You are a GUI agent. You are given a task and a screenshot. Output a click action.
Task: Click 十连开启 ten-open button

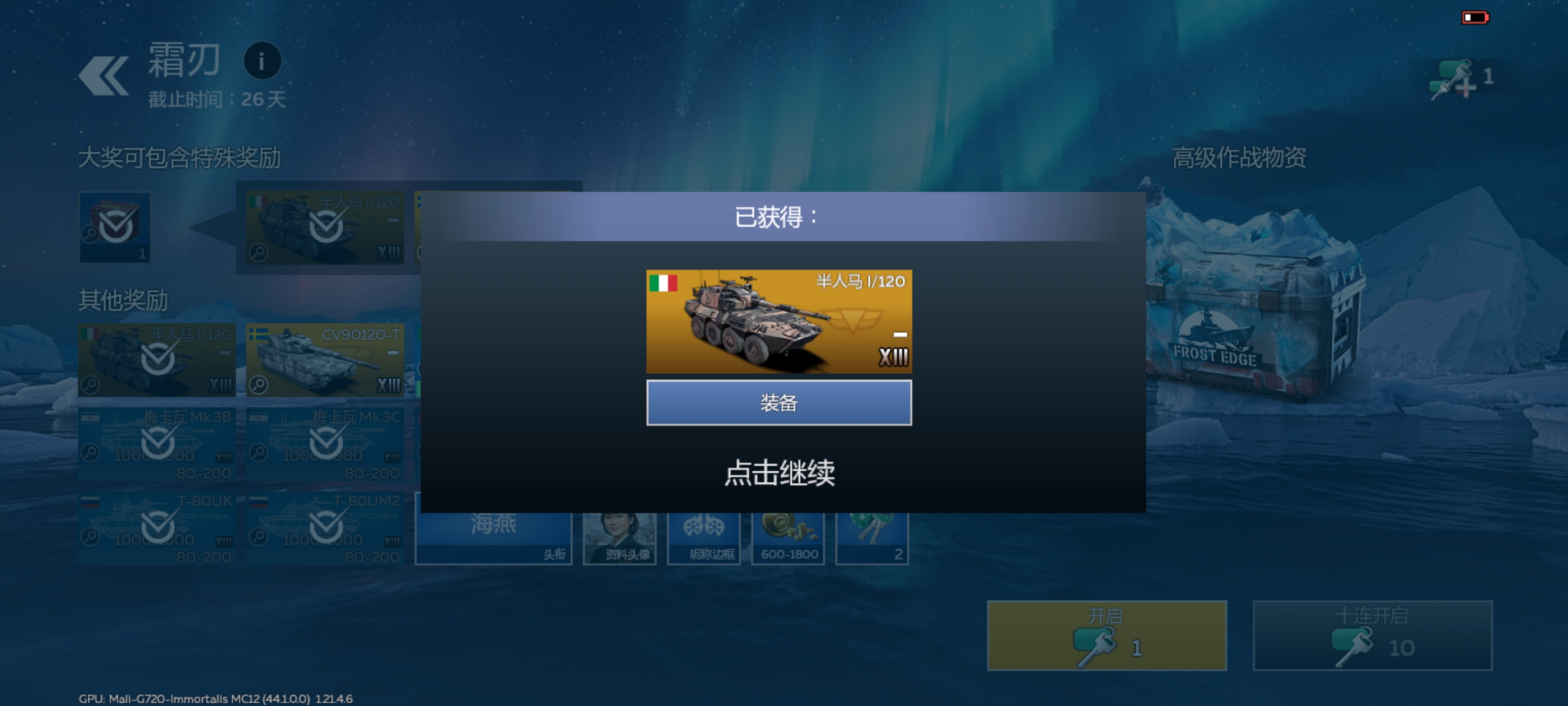coord(1373,635)
